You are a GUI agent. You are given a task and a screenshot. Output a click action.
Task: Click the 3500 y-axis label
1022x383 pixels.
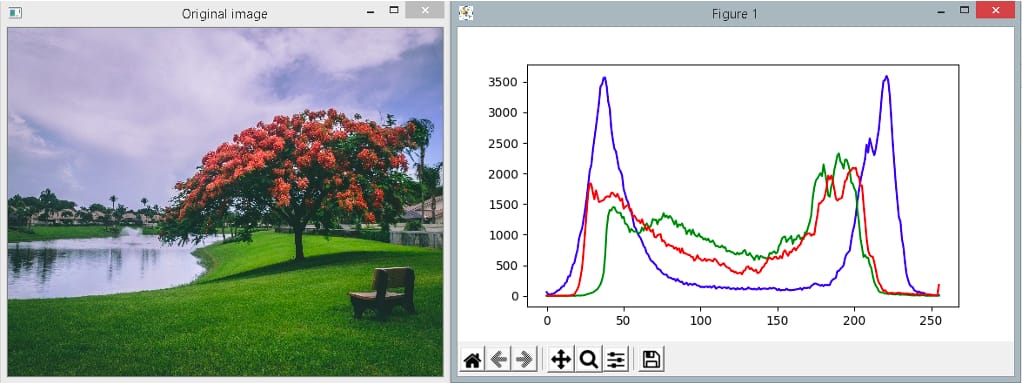pyautogui.click(x=503, y=82)
